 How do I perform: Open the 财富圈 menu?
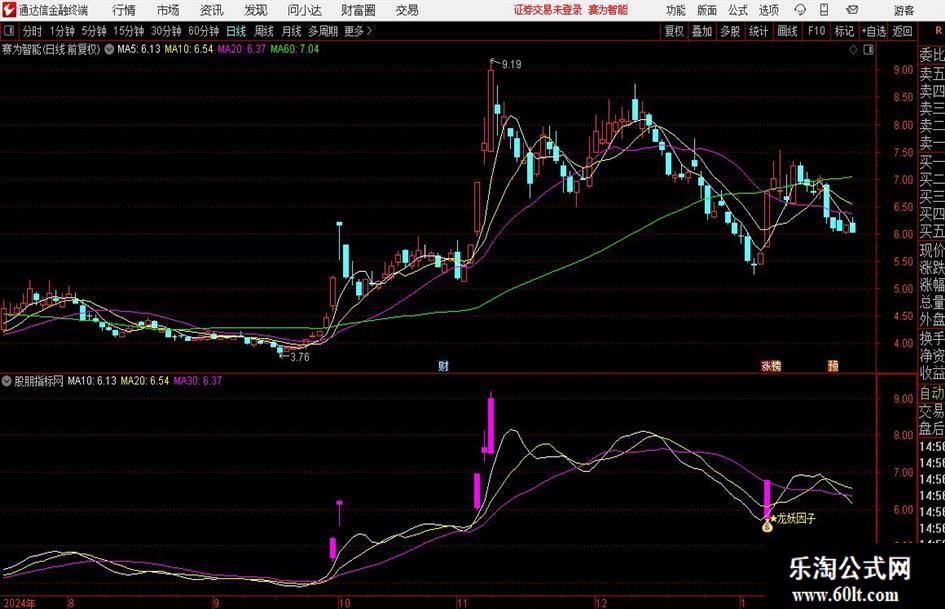tap(358, 10)
